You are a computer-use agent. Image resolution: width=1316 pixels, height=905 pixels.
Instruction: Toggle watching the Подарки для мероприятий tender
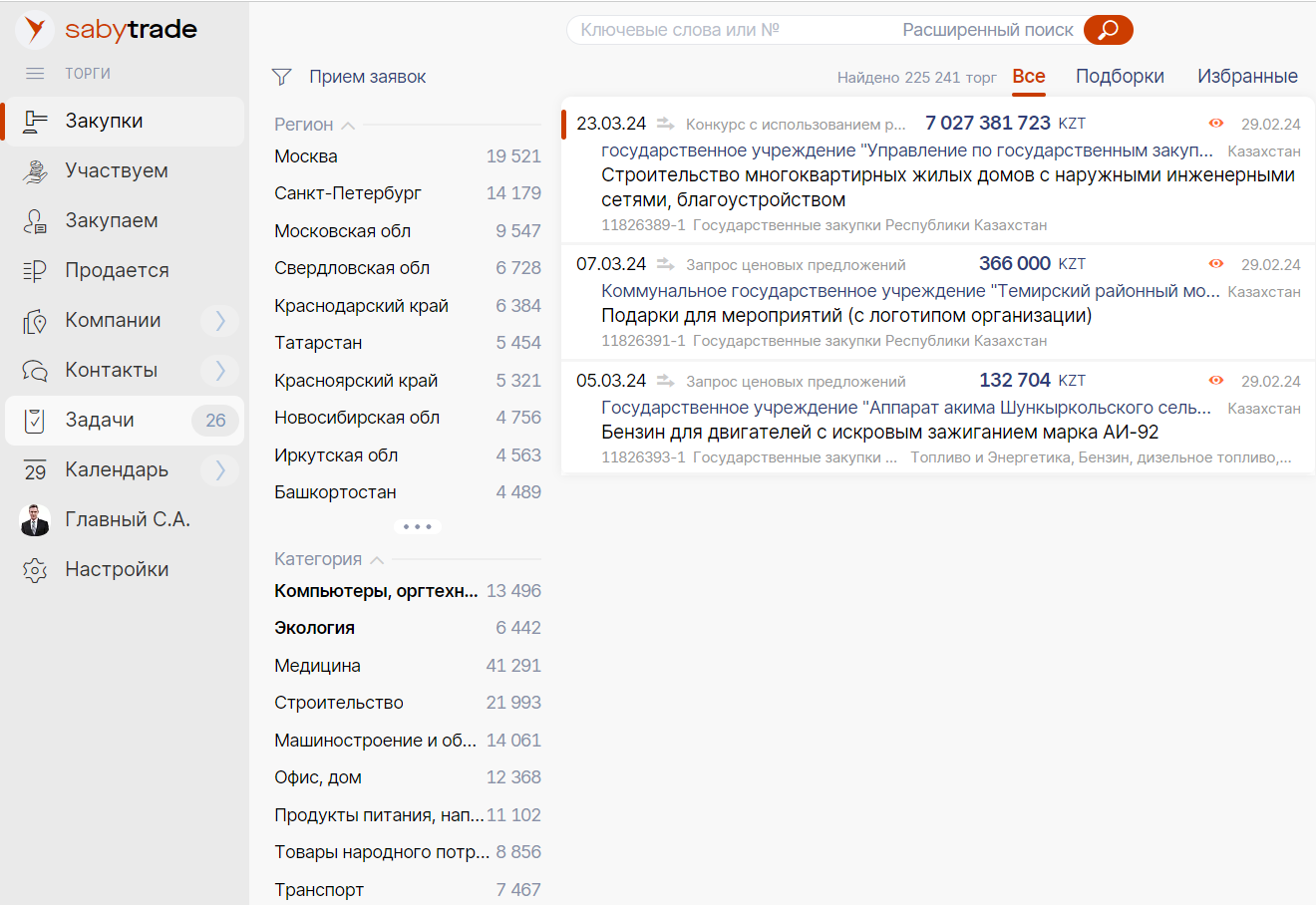1215,263
